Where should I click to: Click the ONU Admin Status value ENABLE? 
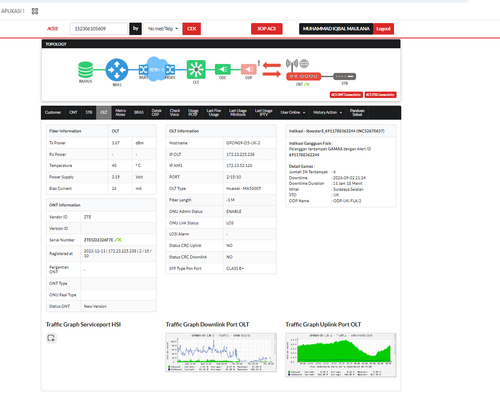234,211
